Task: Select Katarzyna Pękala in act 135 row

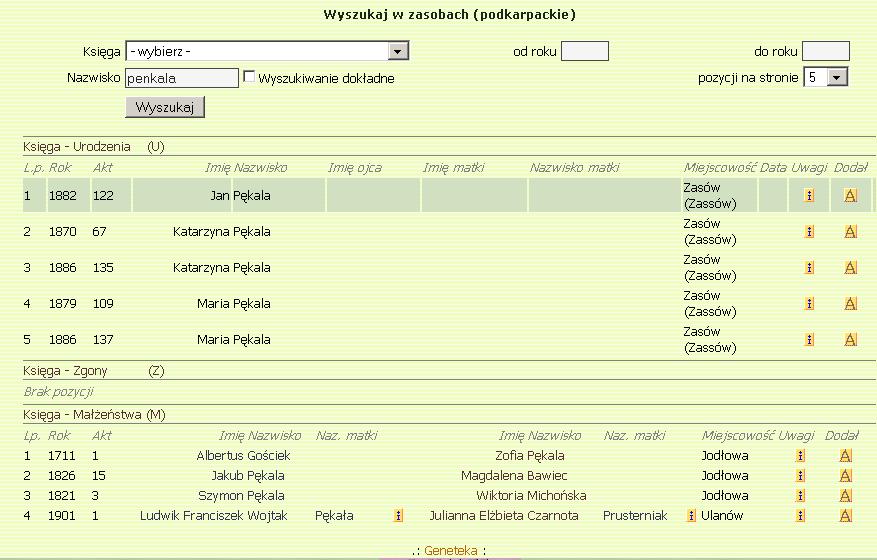Action: pos(221,267)
